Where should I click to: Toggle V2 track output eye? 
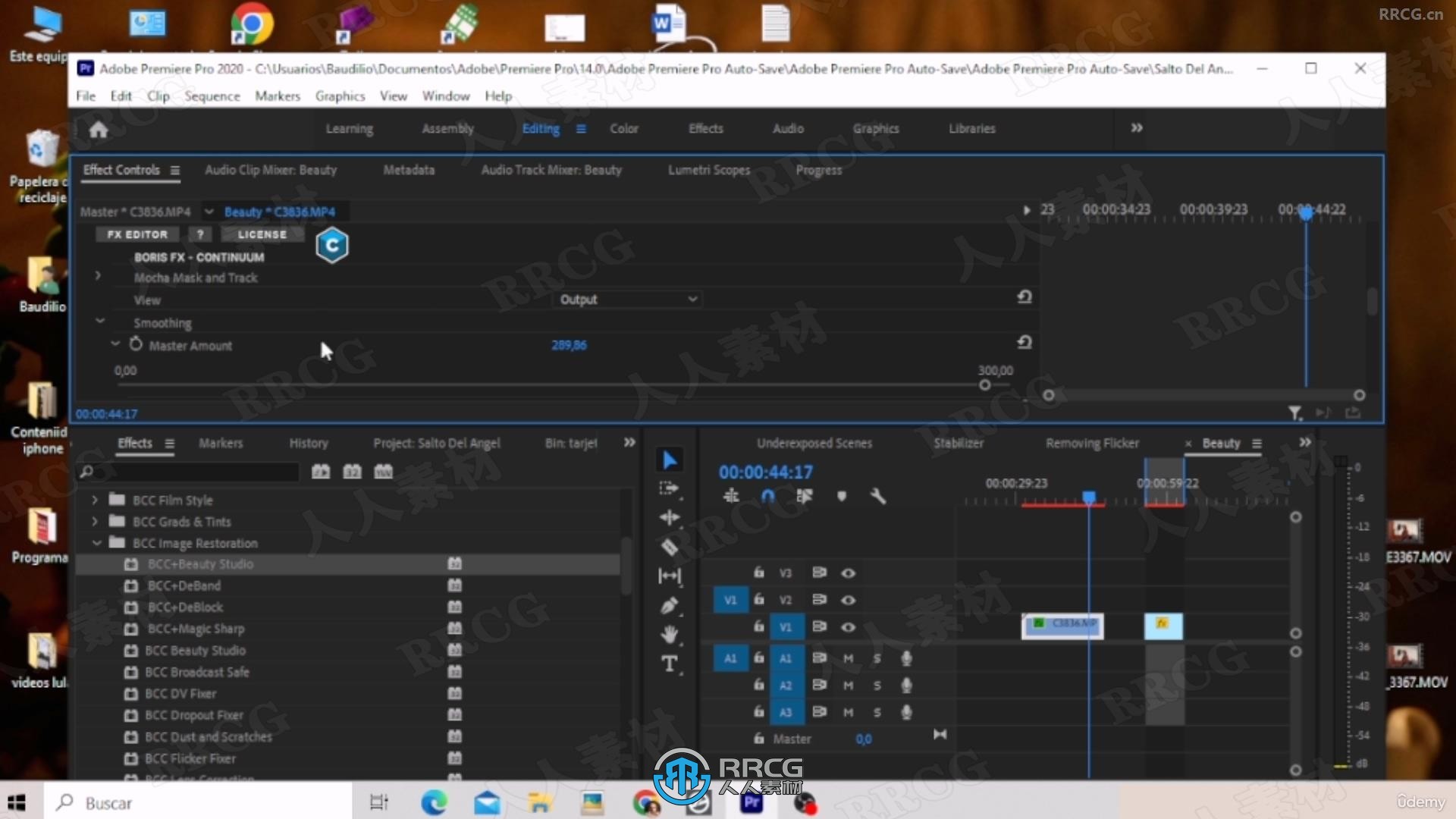pos(849,600)
